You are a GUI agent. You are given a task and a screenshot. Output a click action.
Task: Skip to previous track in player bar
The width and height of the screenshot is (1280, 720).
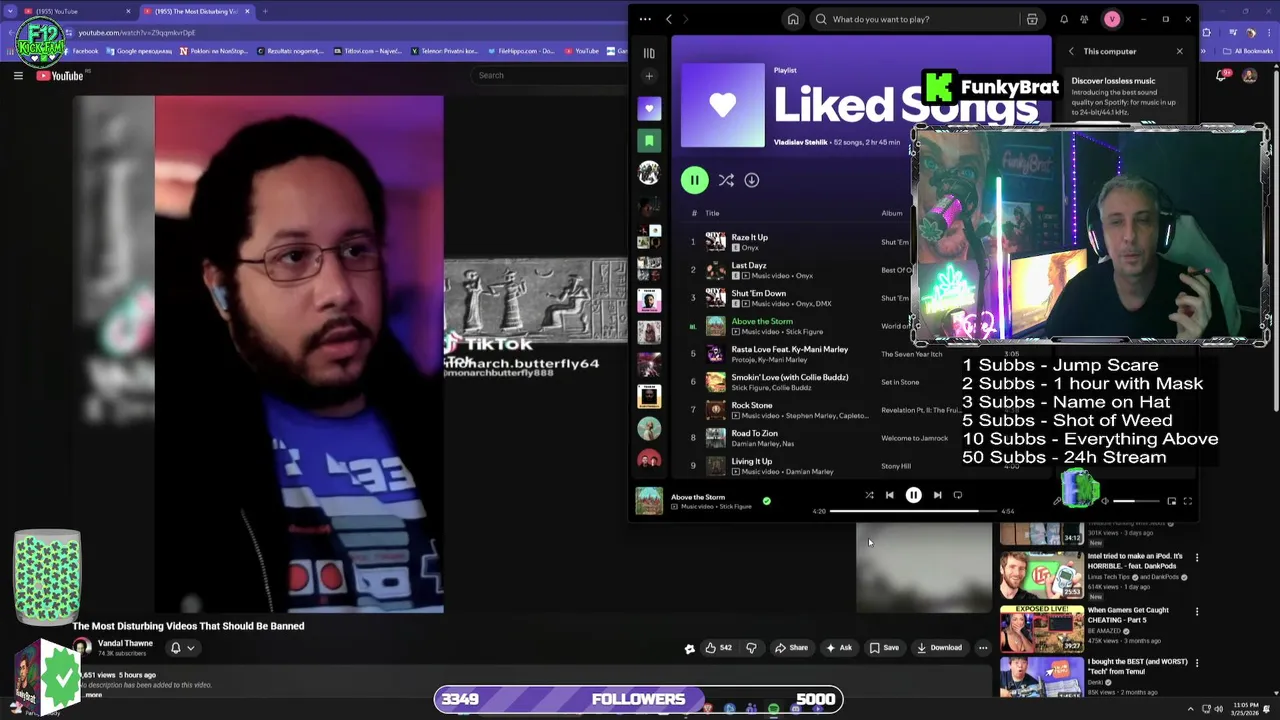(x=889, y=495)
